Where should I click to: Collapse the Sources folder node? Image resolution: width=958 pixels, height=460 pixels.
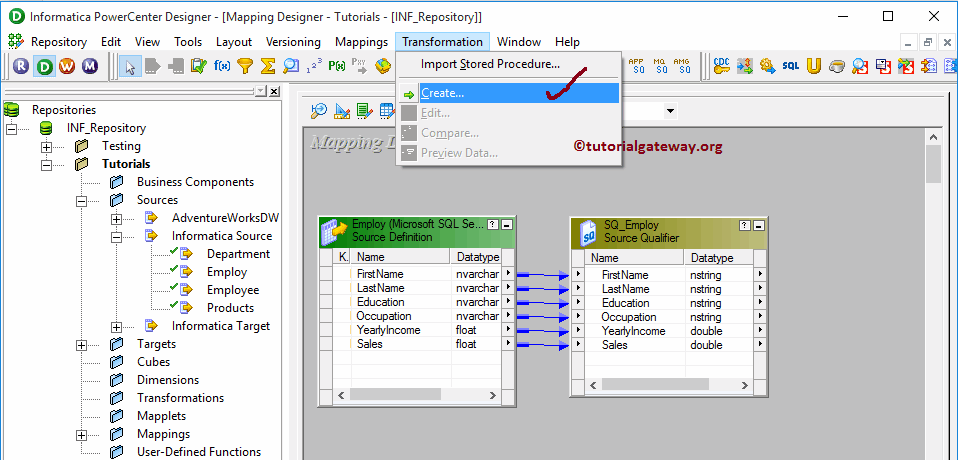point(81,201)
